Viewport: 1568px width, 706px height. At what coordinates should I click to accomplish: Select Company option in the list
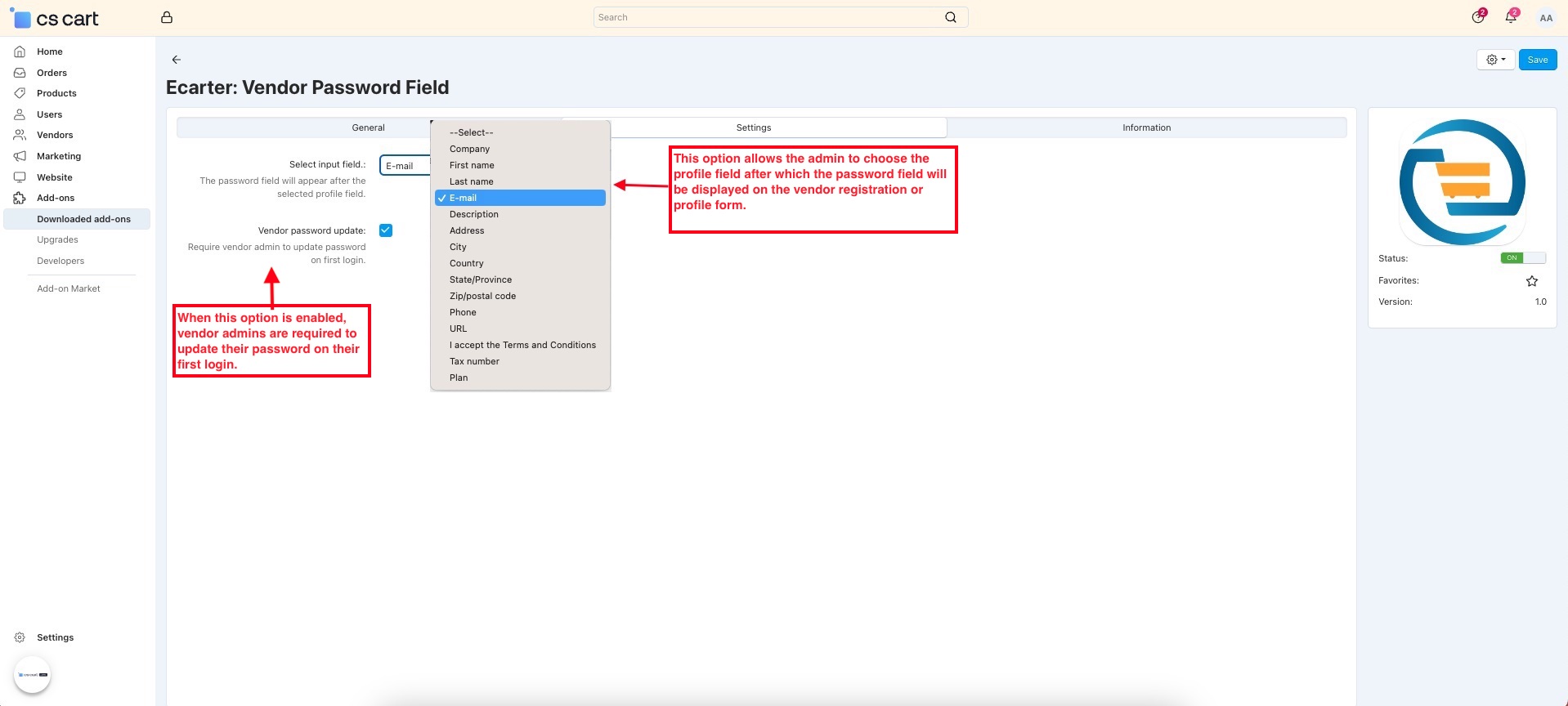(x=469, y=149)
